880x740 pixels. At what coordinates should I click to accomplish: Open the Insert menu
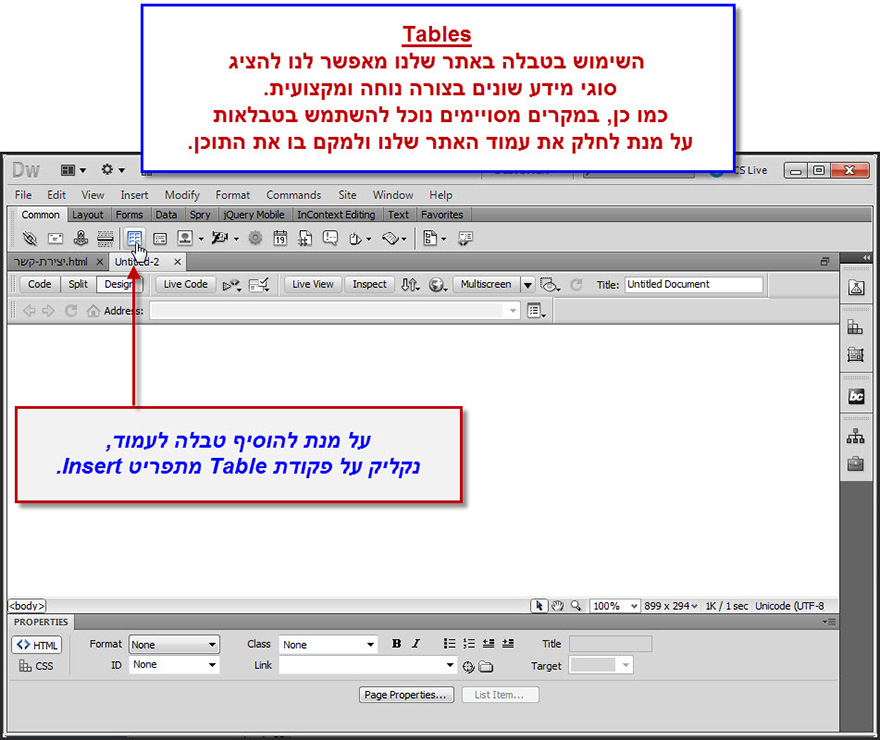click(134, 195)
